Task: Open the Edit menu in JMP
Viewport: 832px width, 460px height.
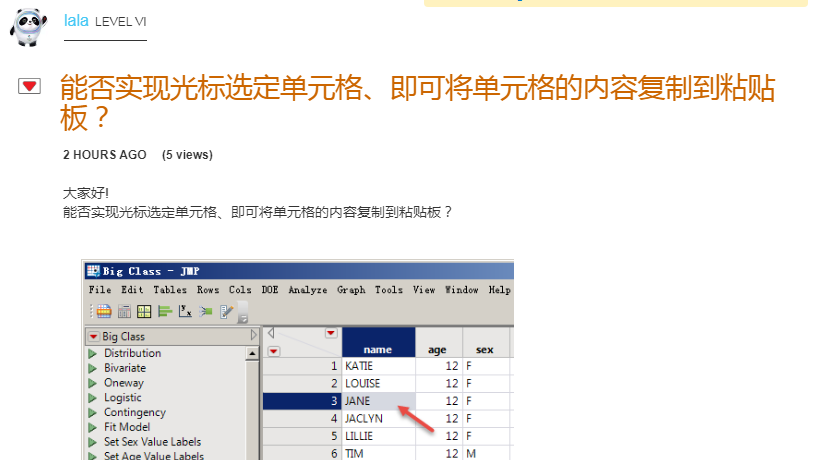Action: tap(132, 290)
